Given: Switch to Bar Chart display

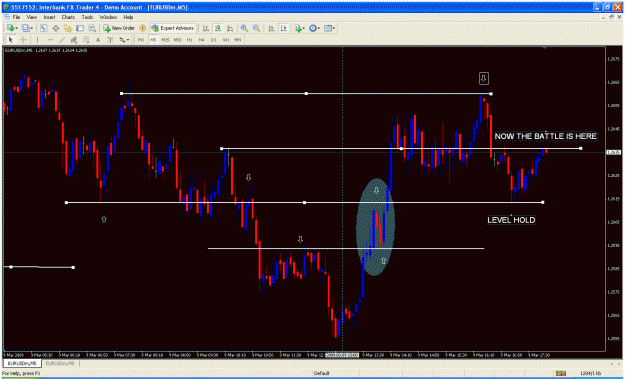Looking at the screenshot, I should coord(205,28).
